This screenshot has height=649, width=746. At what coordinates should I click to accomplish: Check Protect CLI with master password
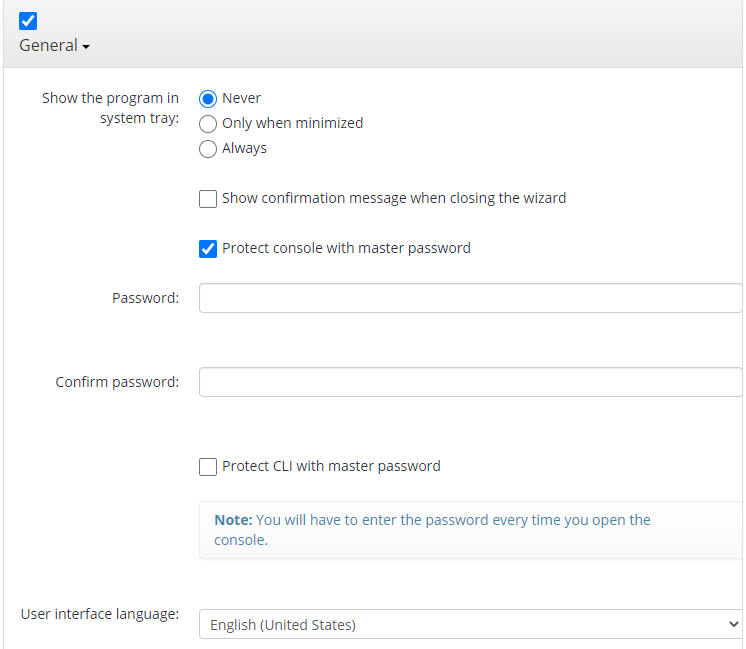click(x=208, y=467)
